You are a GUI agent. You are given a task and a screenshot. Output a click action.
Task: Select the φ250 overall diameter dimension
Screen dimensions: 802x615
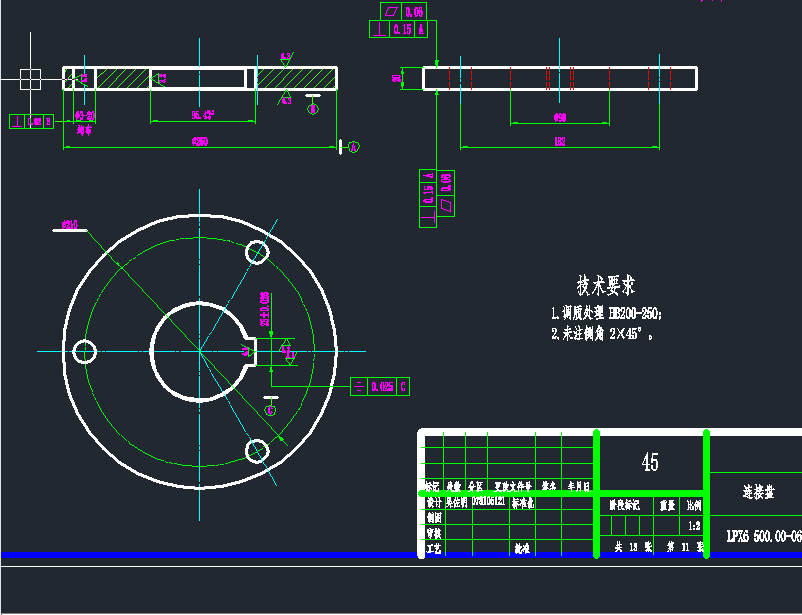[199, 141]
